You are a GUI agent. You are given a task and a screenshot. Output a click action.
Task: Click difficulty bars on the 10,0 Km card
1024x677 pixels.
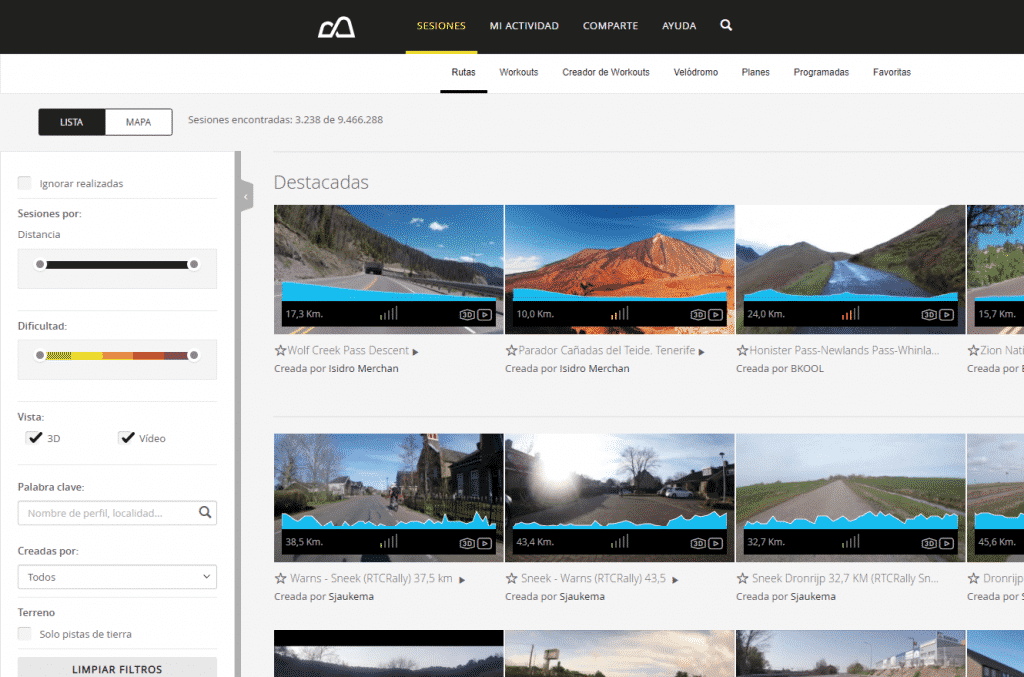click(x=620, y=313)
